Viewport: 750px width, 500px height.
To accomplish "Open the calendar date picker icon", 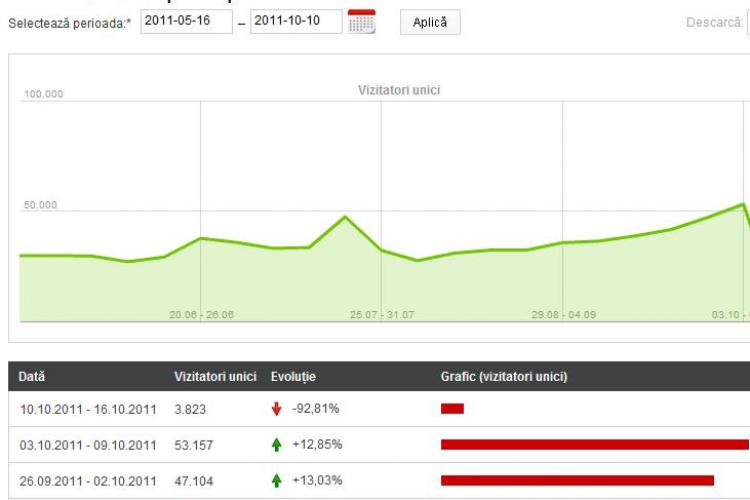I will pyautogui.click(x=361, y=22).
